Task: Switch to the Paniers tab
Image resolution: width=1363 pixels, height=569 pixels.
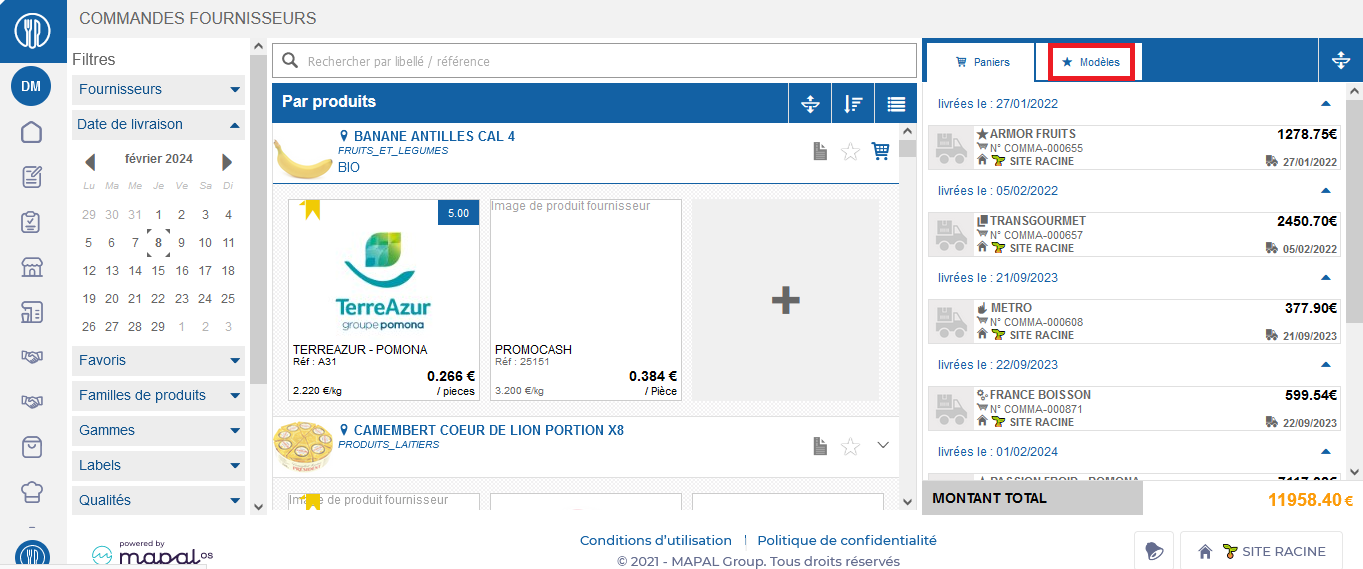Action: click(x=982, y=62)
